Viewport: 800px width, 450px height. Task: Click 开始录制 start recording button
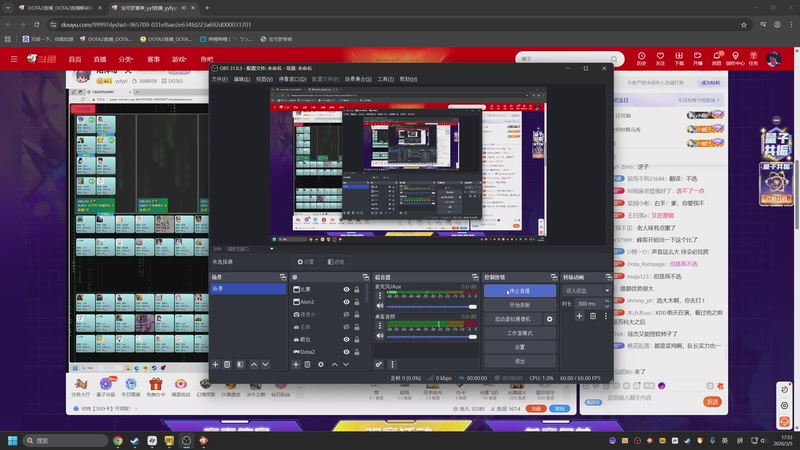point(519,305)
